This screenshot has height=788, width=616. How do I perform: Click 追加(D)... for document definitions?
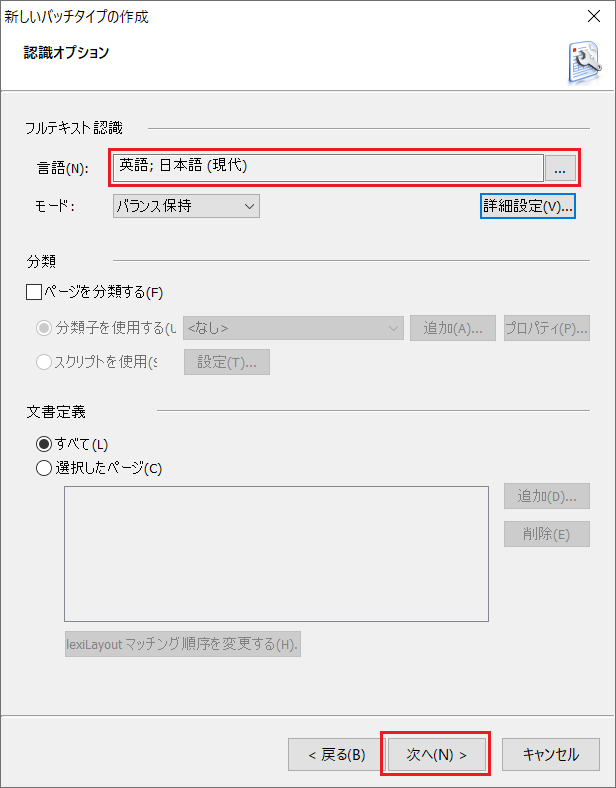[547, 496]
